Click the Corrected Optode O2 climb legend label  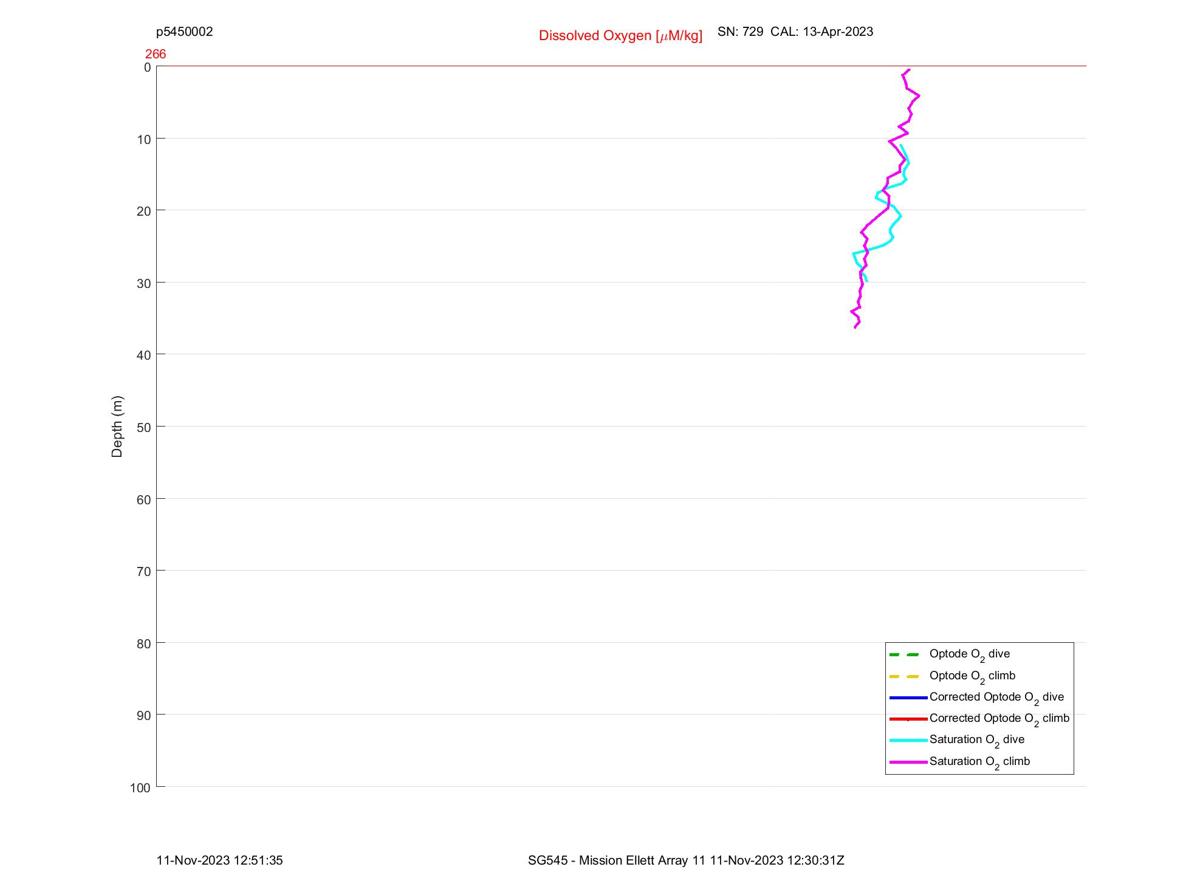click(x=999, y=719)
